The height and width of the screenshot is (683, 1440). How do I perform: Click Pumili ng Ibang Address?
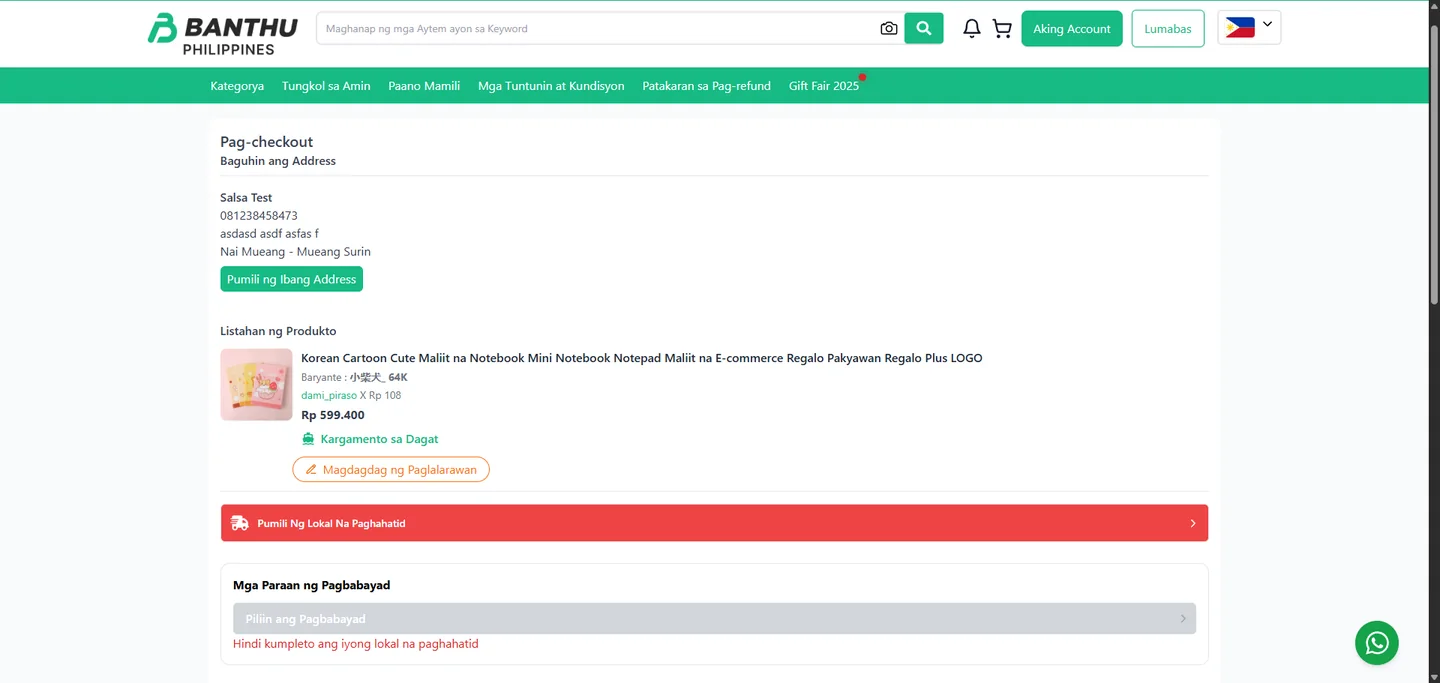tap(291, 279)
